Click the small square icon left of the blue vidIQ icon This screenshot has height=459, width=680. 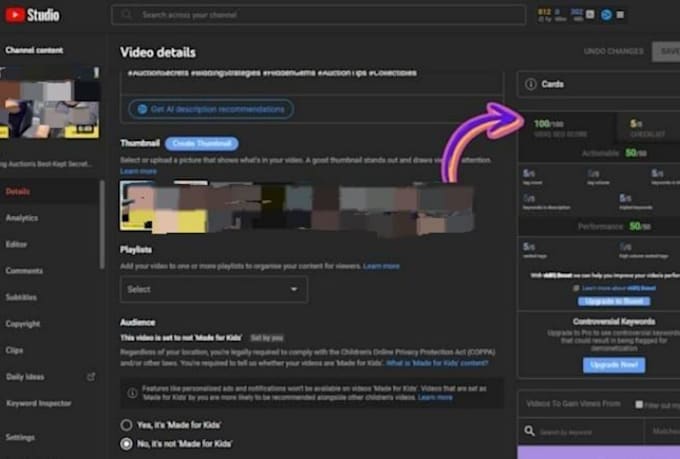pos(590,14)
